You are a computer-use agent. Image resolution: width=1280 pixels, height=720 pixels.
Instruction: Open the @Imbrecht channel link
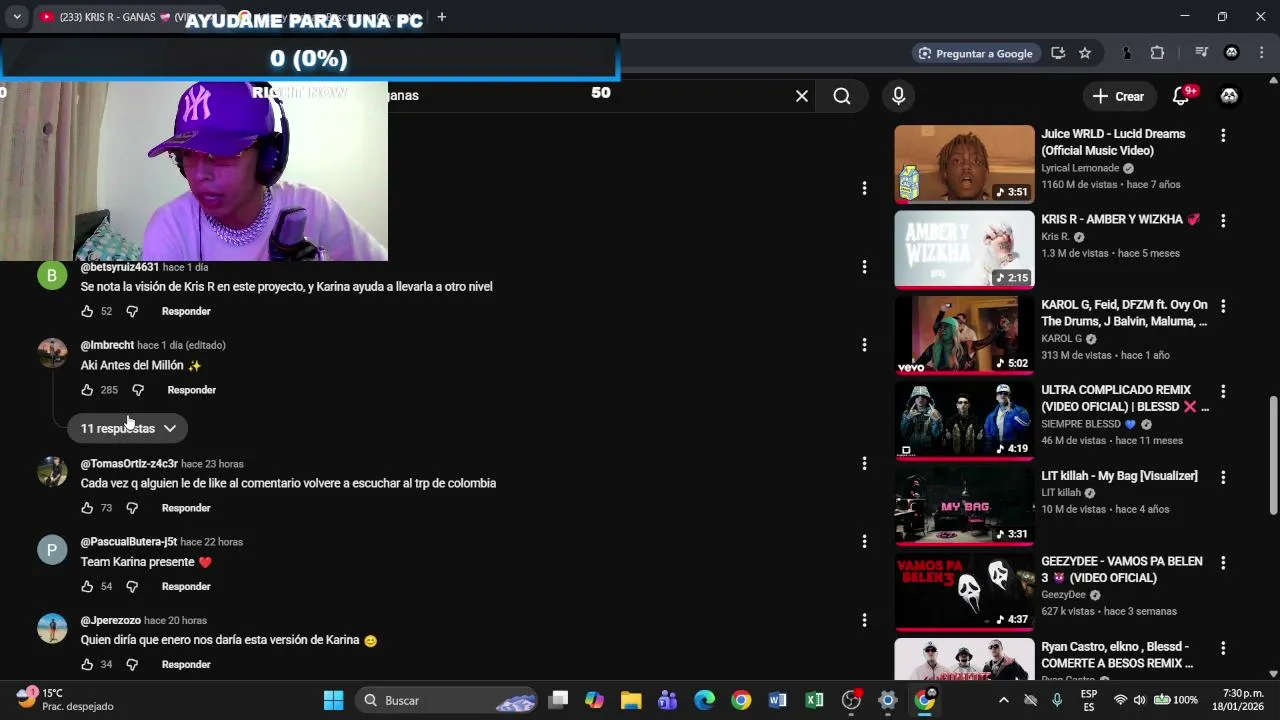click(107, 345)
